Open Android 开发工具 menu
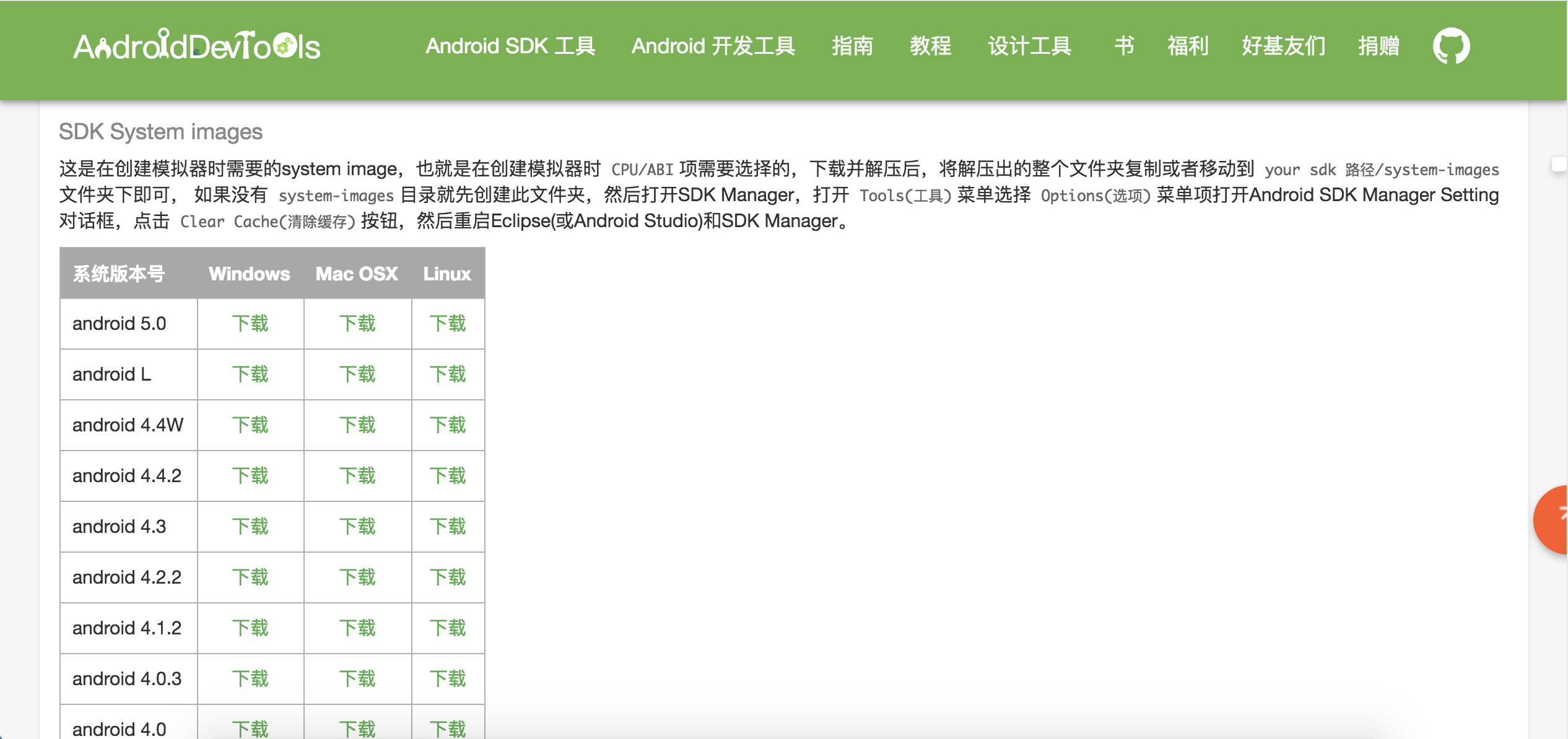This screenshot has height=739, width=1568. [x=713, y=46]
